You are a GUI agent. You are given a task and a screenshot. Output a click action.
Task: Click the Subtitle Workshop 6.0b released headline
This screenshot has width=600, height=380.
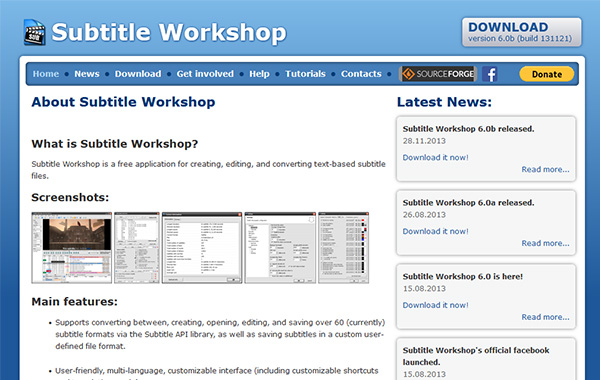[468, 129]
